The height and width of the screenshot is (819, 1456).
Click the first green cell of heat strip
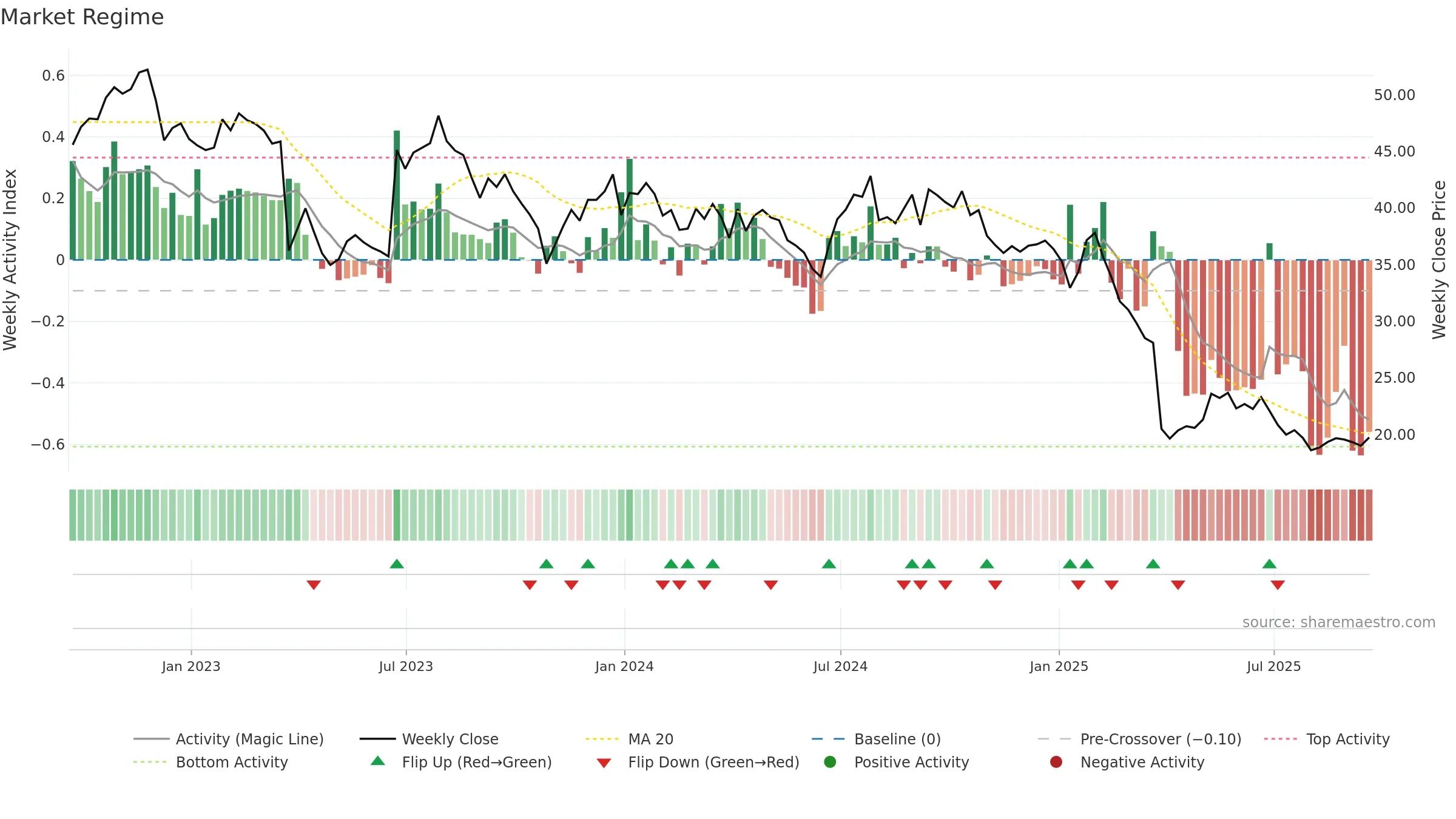coord(73,515)
